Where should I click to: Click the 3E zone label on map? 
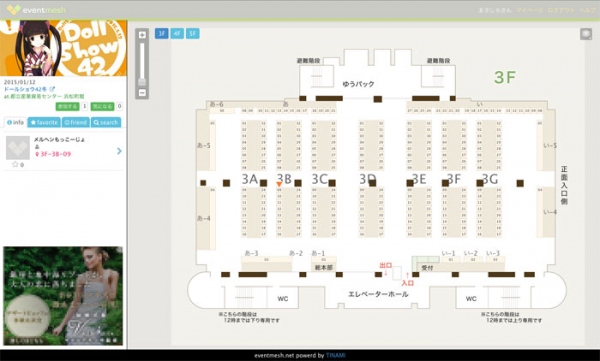[x=419, y=179]
